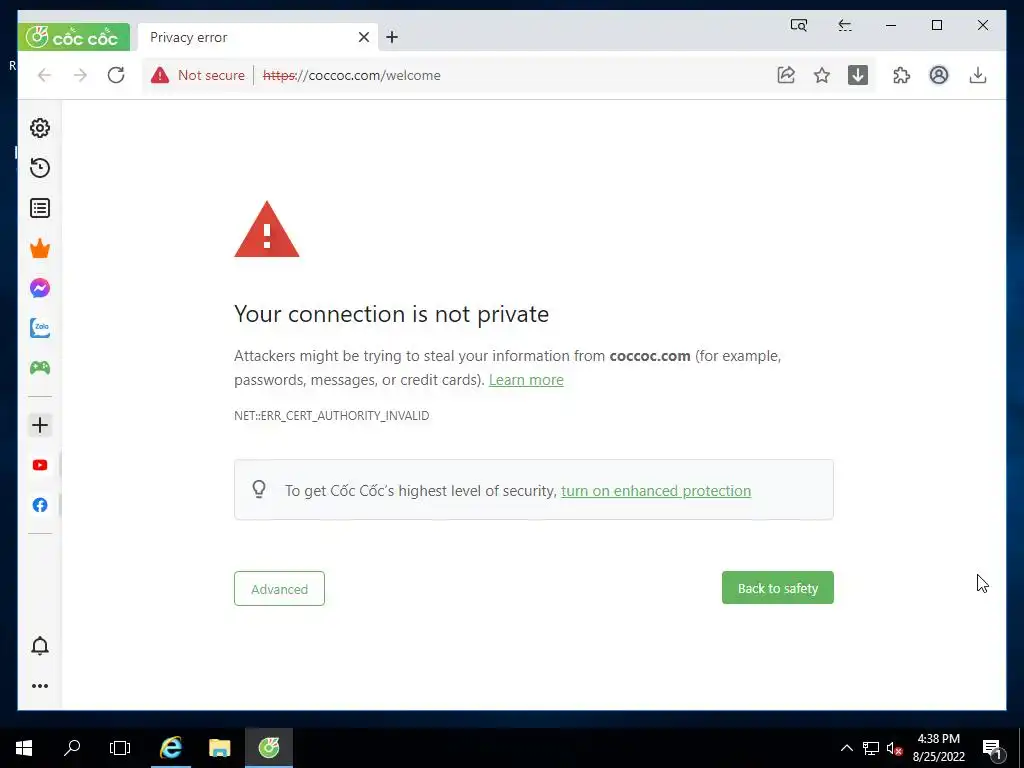Open YouTube shortcut in sidebar
Screen dimensions: 1024x768
click(x=40, y=465)
